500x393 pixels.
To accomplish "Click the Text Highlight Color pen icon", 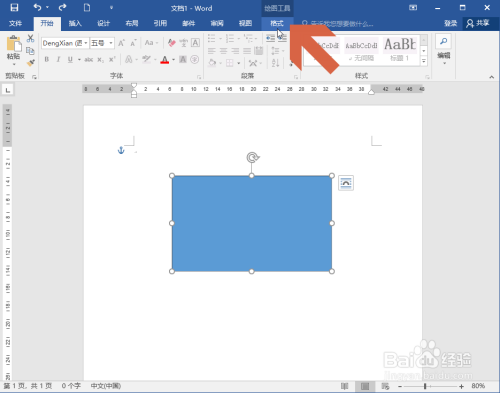I will 146,60.
